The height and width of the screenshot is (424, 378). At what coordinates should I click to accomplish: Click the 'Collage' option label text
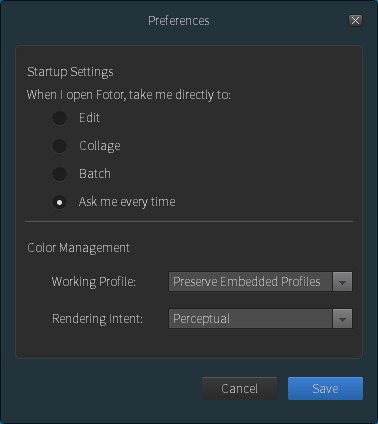click(100, 146)
